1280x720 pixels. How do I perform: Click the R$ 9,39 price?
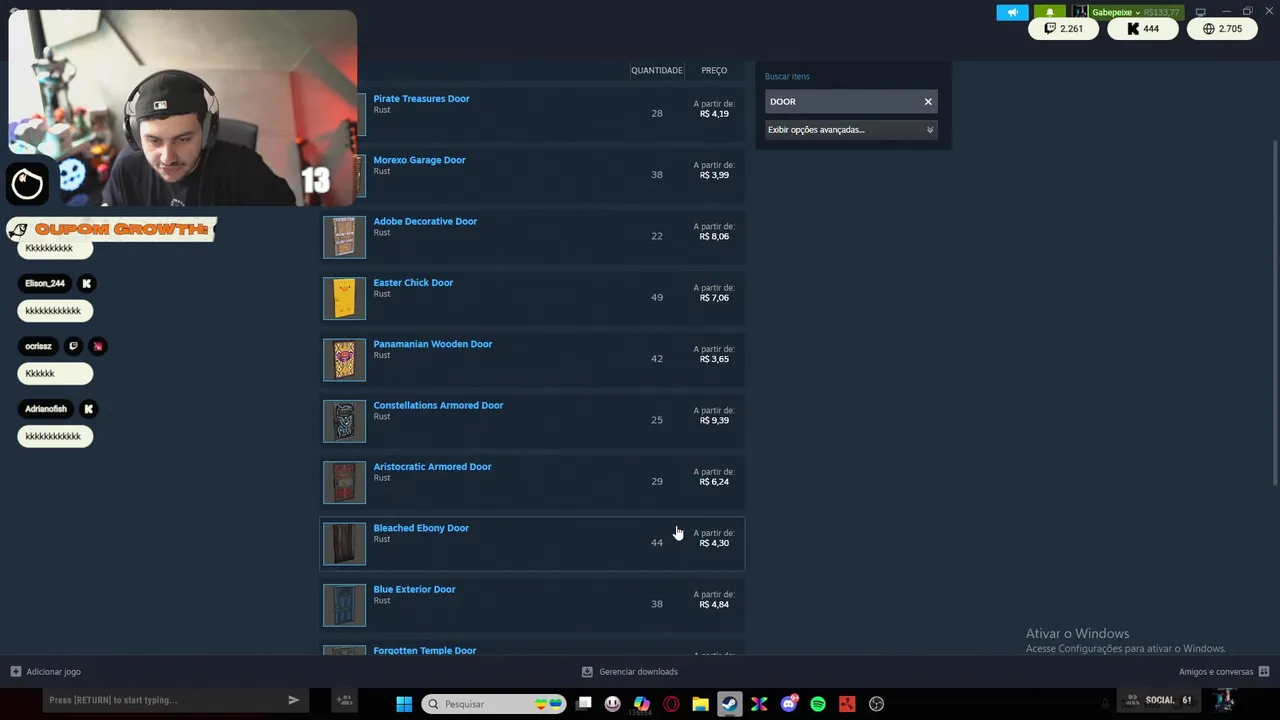[714, 420]
